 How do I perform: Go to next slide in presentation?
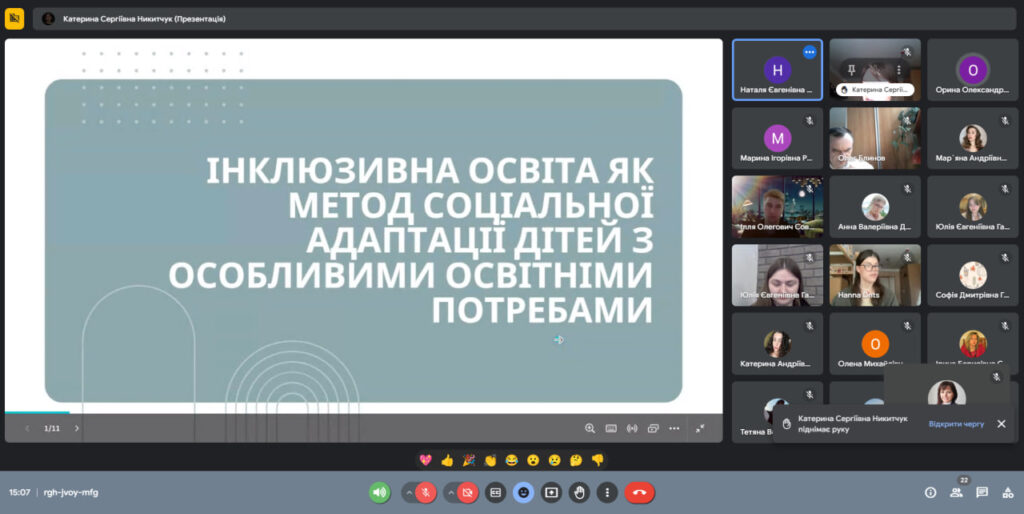77,428
